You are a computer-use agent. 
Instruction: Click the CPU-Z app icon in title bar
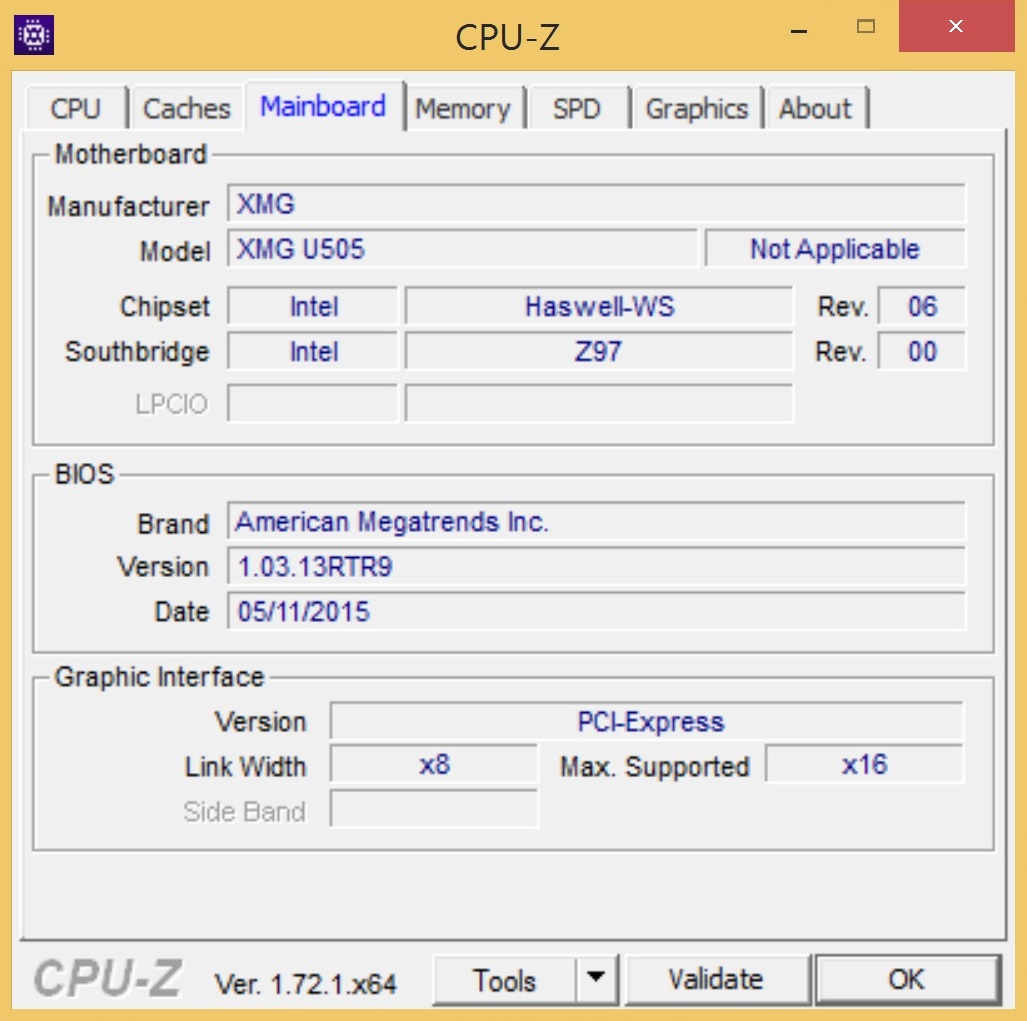click(34, 35)
